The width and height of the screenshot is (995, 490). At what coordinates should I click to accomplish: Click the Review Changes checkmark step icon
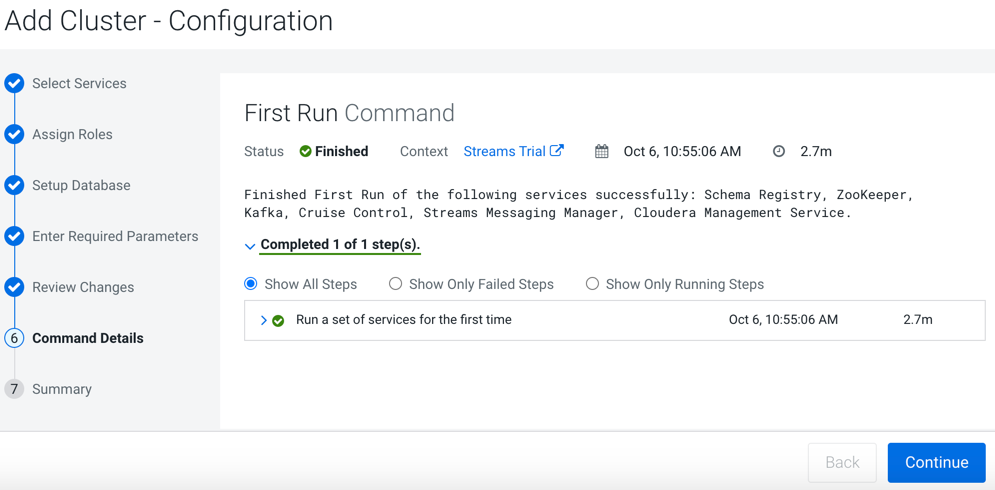(14, 287)
